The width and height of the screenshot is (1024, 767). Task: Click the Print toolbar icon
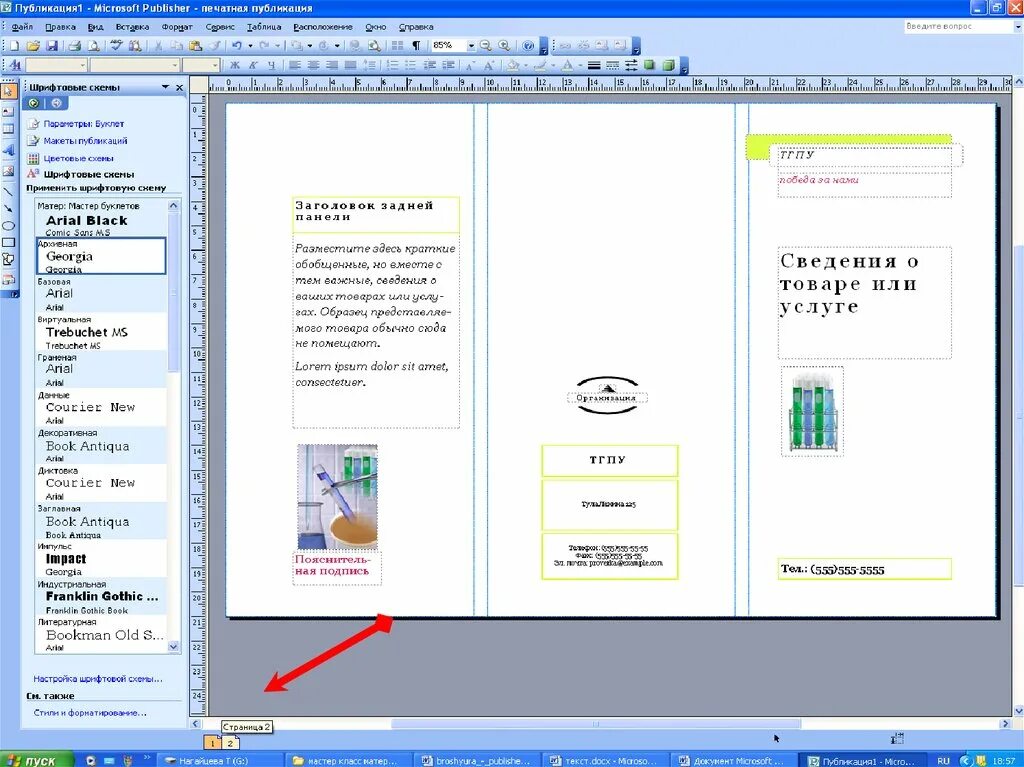pos(75,46)
